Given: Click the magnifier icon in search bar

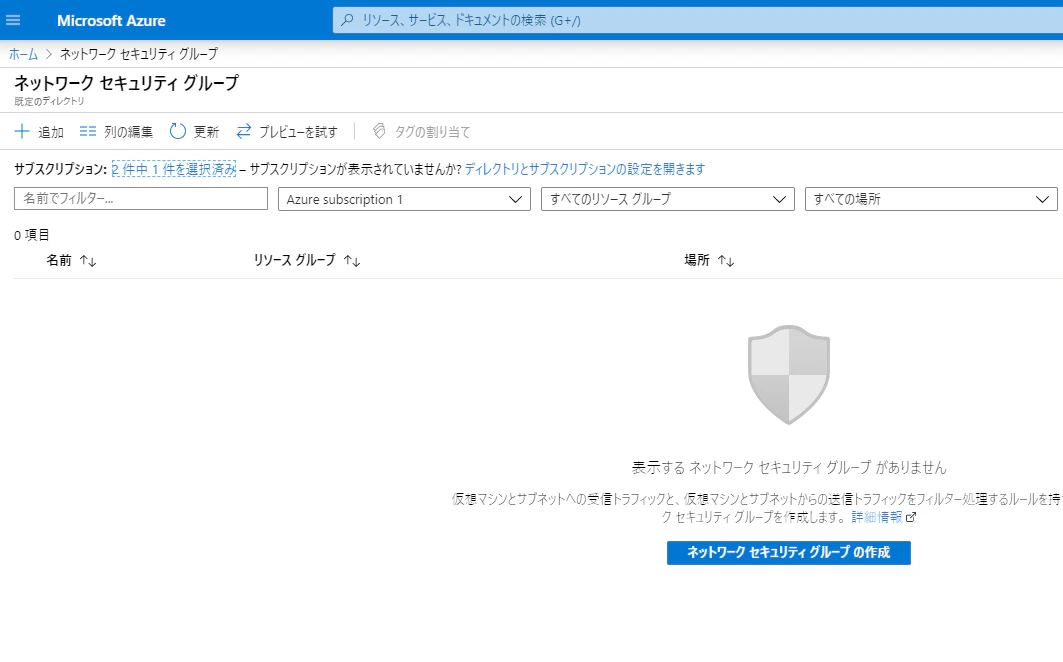Looking at the screenshot, I should coord(347,20).
